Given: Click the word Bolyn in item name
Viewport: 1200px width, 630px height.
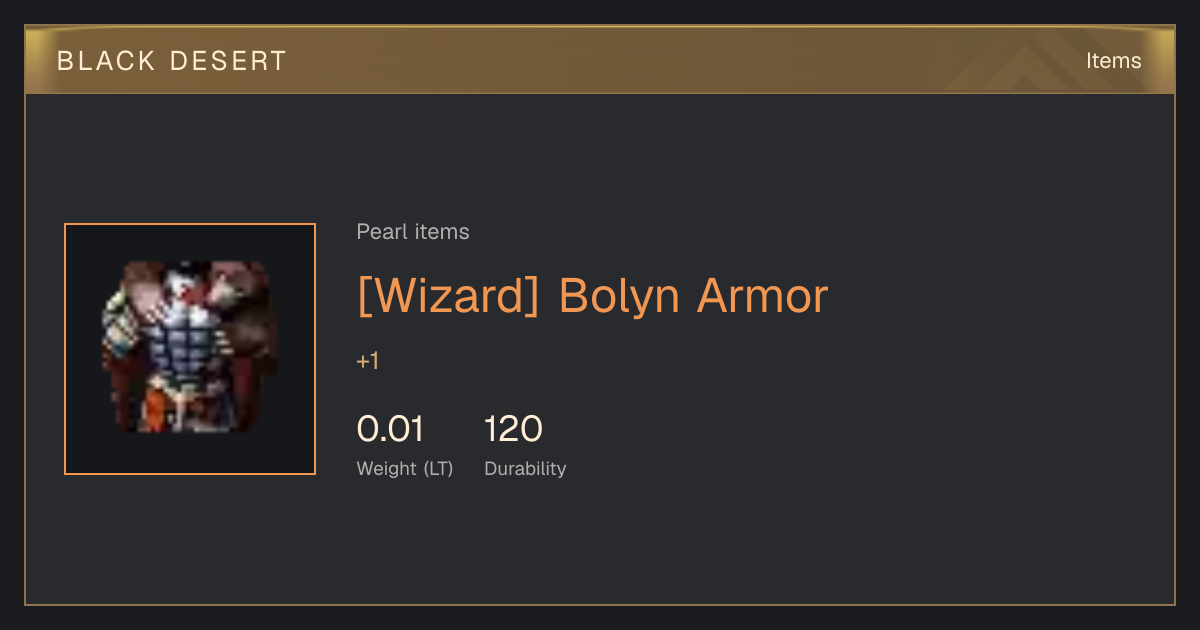Looking at the screenshot, I should [619, 297].
